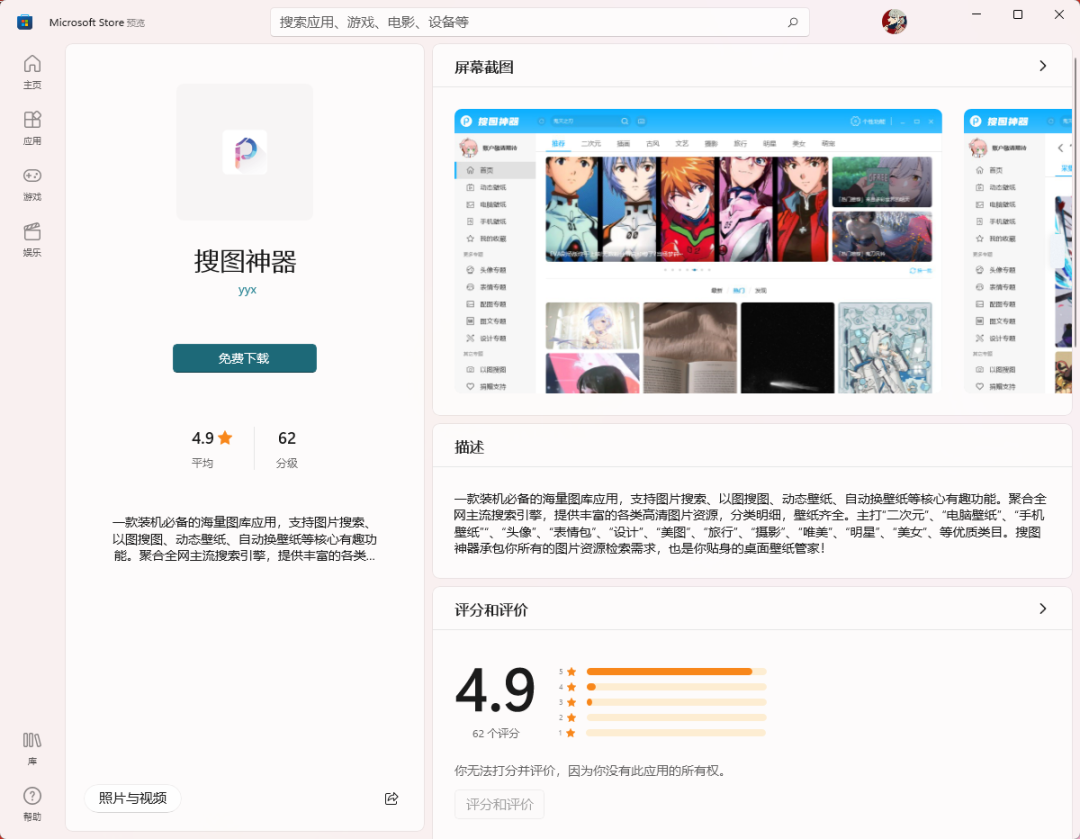
Task: Click in the search apps input field
Action: [539, 22]
